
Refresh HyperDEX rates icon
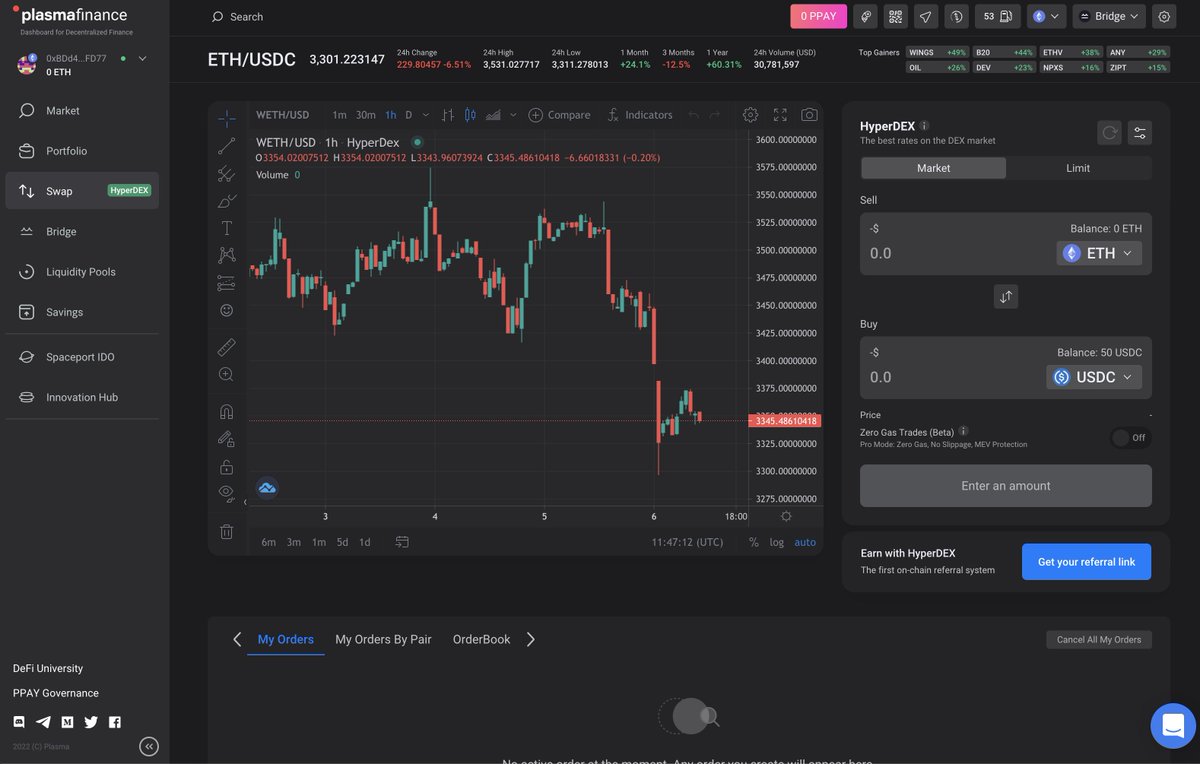pos(1110,132)
